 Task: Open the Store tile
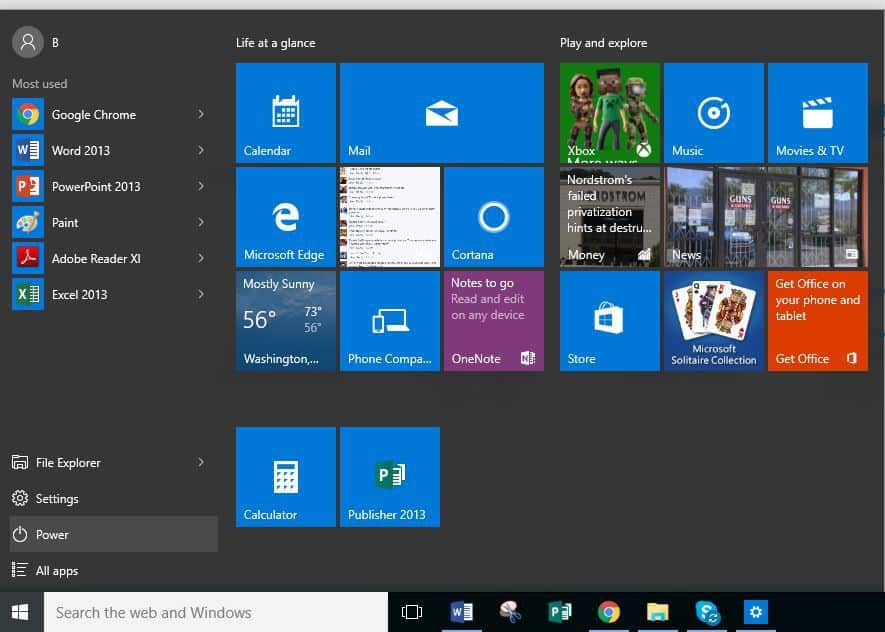point(609,320)
